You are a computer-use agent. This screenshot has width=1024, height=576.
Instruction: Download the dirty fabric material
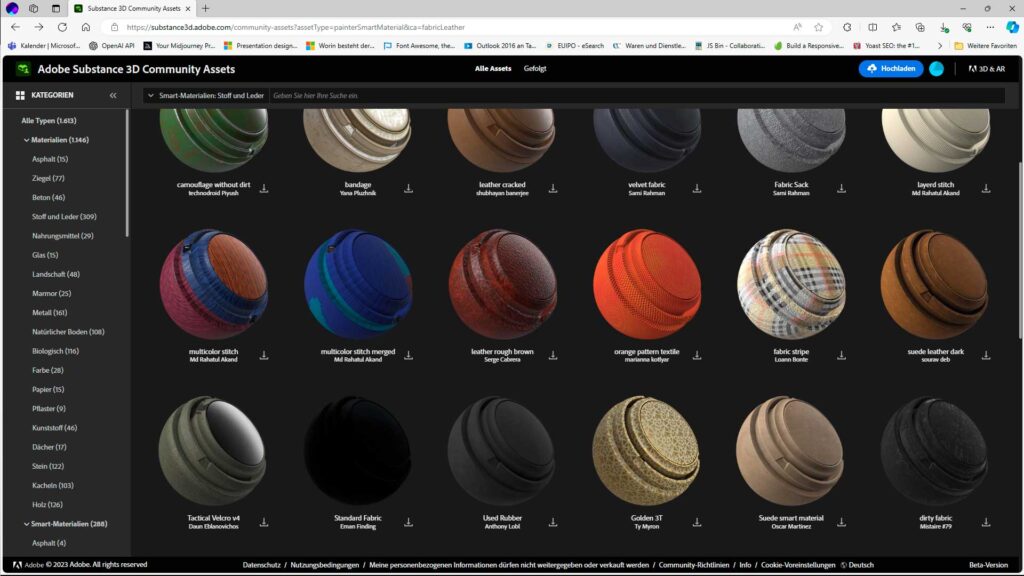[985, 522]
